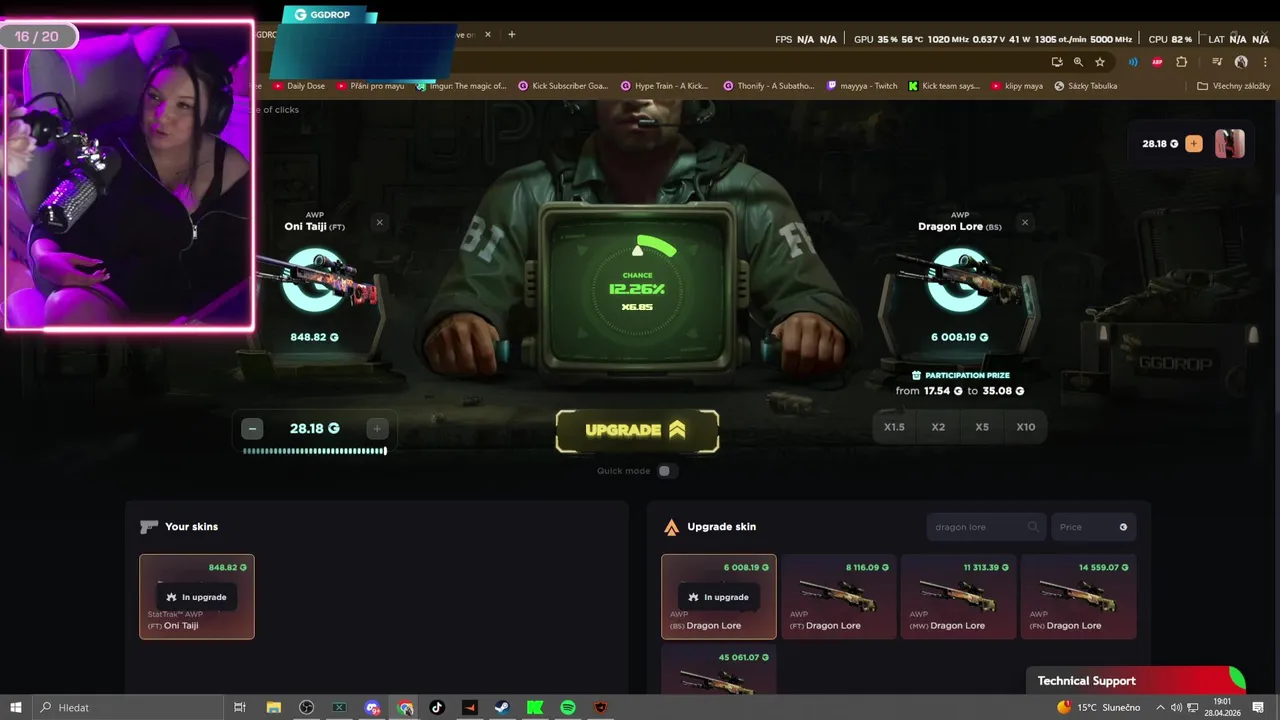Select the BS Dragon Lore 6 008.19 card
Screen dimensions: 1280x720
point(719,597)
